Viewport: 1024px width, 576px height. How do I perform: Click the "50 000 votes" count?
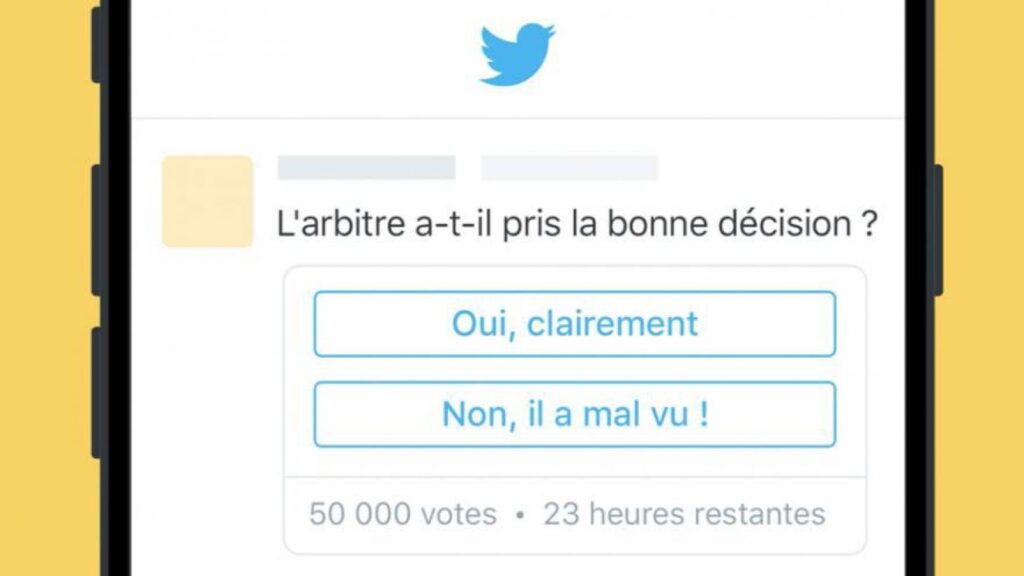(x=403, y=514)
